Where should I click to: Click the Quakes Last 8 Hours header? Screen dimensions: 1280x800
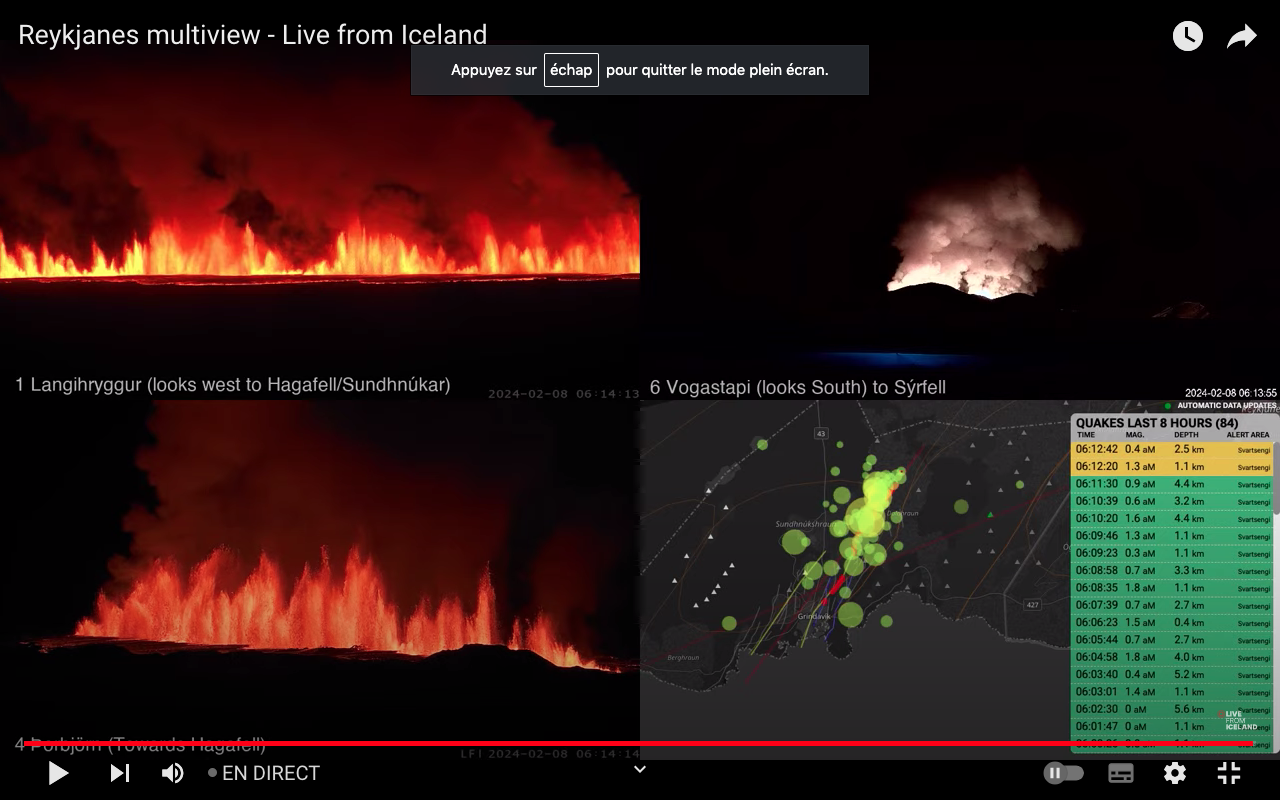tap(1157, 423)
